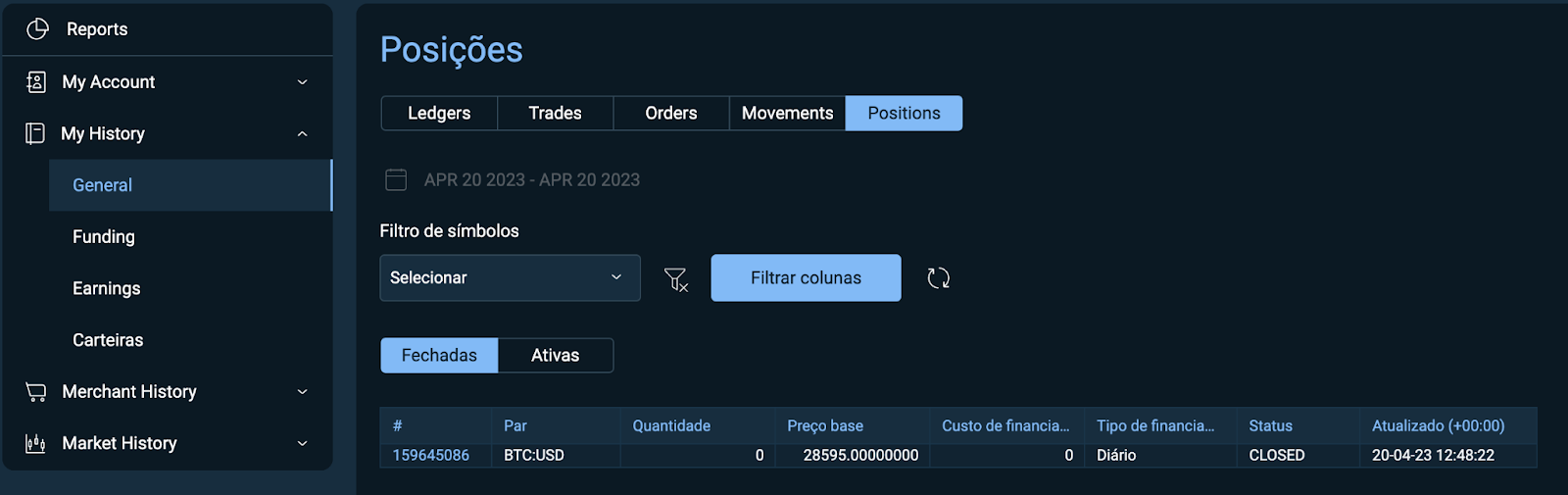This screenshot has height=495, width=1568.
Task: Click the Market History candlestick icon
Action: pyautogui.click(x=36, y=443)
